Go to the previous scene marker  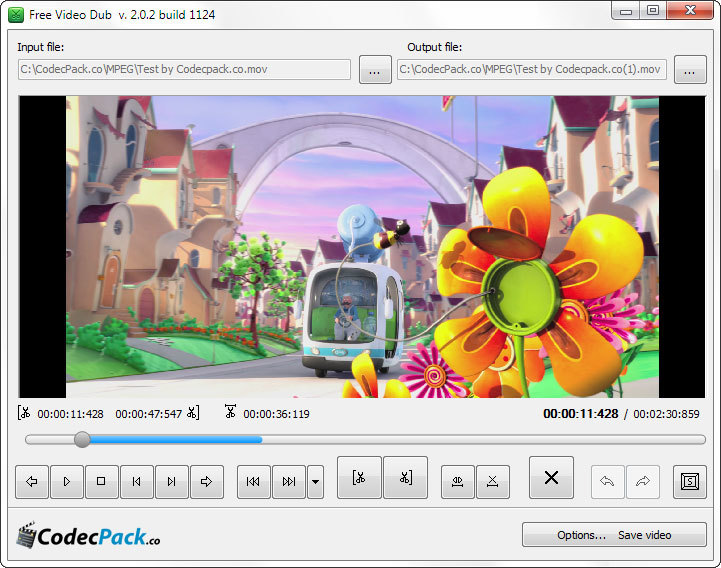click(253, 482)
